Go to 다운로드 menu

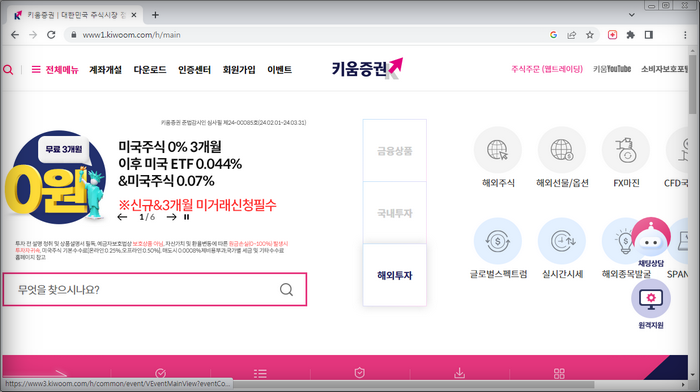(x=150, y=70)
